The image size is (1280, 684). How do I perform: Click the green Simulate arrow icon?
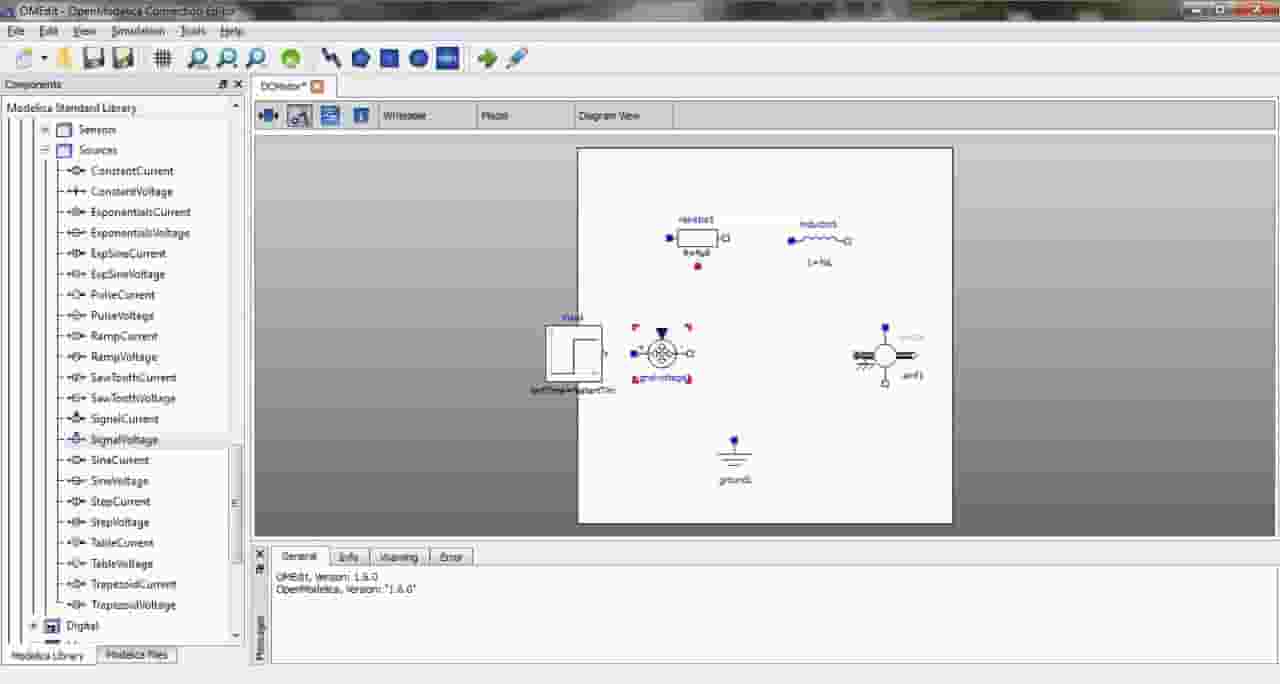487,58
